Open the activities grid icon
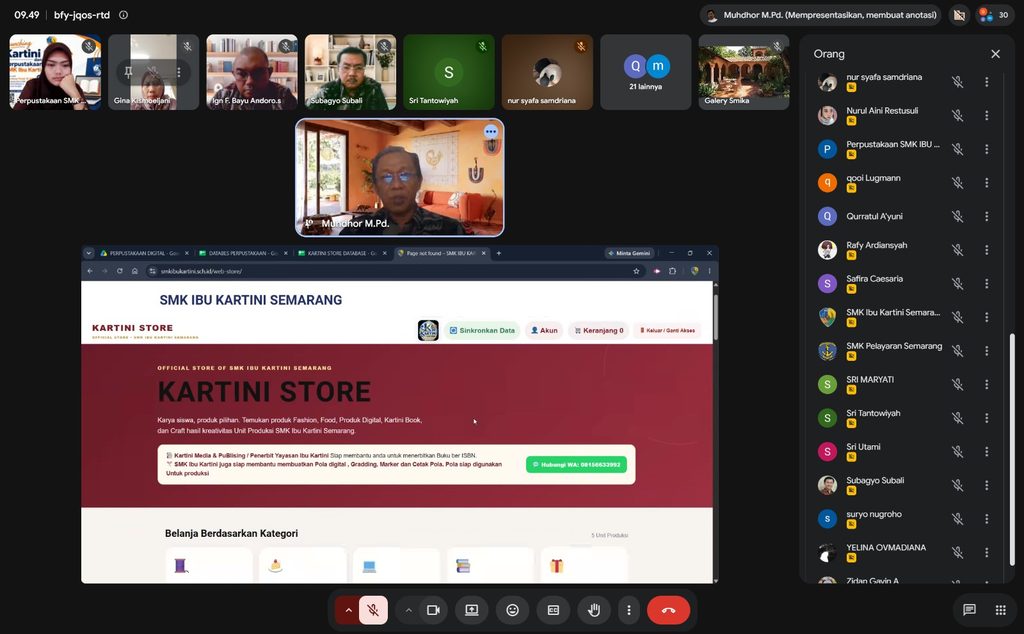This screenshot has width=1024, height=634. point(1000,610)
